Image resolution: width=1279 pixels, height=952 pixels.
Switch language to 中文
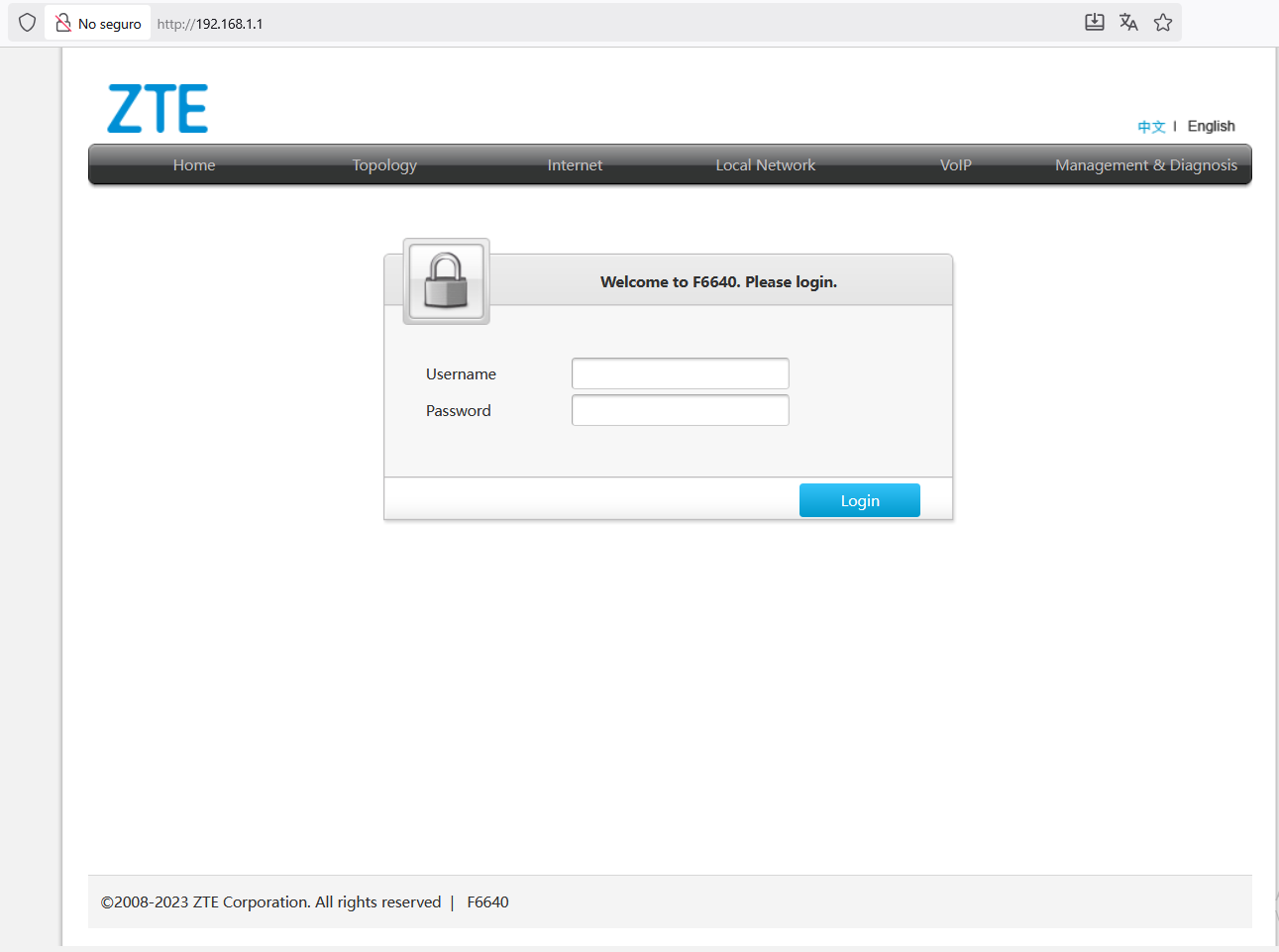click(x=1151, y=127)
